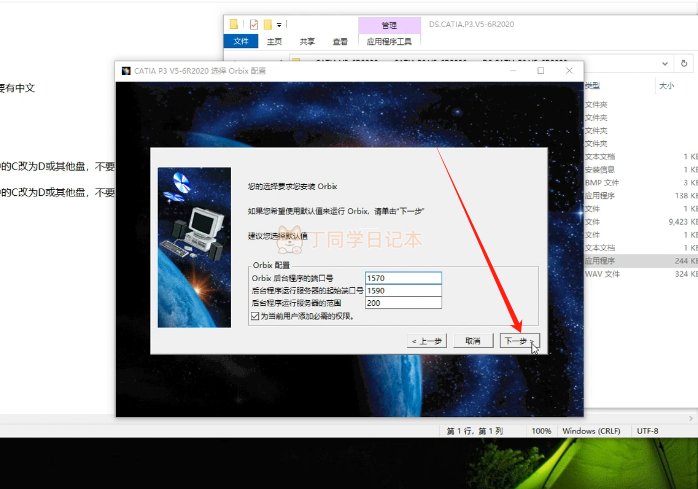Click Notepad's horizontal scrollbar right arrow
698x489 pixels.
click(x=690, y=419)
